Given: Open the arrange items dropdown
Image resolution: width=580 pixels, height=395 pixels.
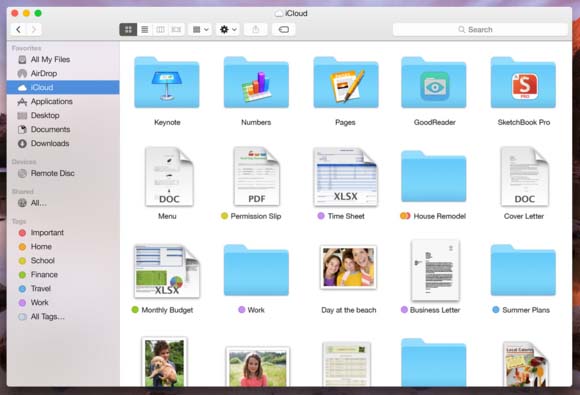Looking at the screenshot, I should tap(200, 29).
